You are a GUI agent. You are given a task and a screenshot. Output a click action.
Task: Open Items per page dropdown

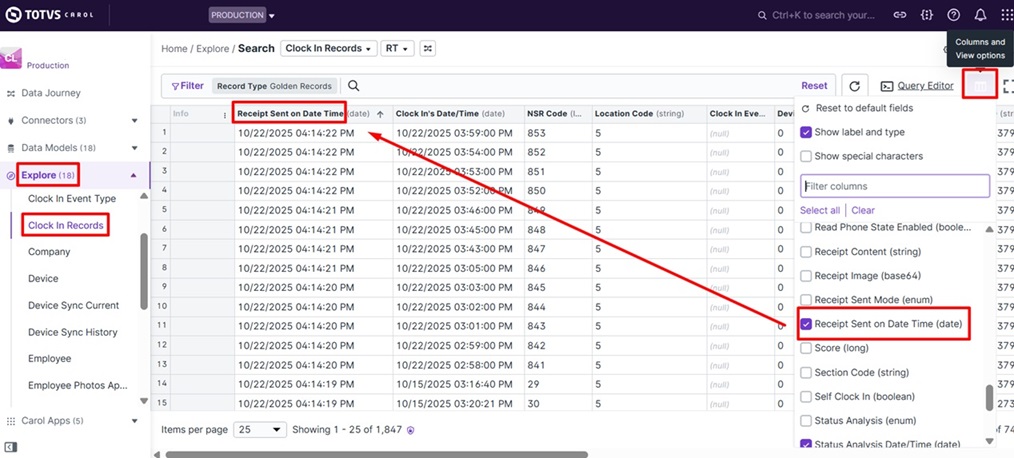point(259,430)
